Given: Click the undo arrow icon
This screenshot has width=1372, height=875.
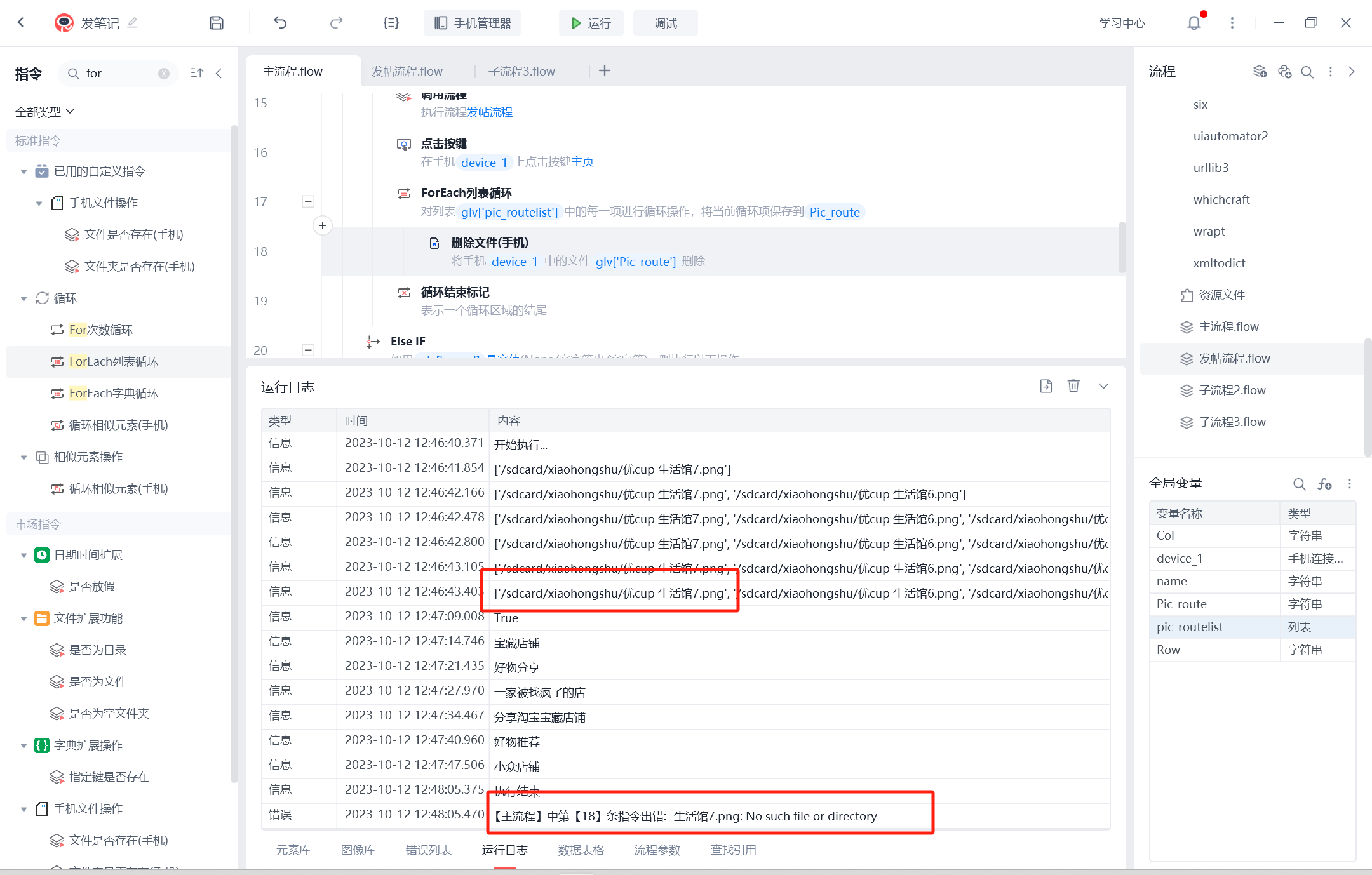Looking at the screenshot, I should point(280,23).
